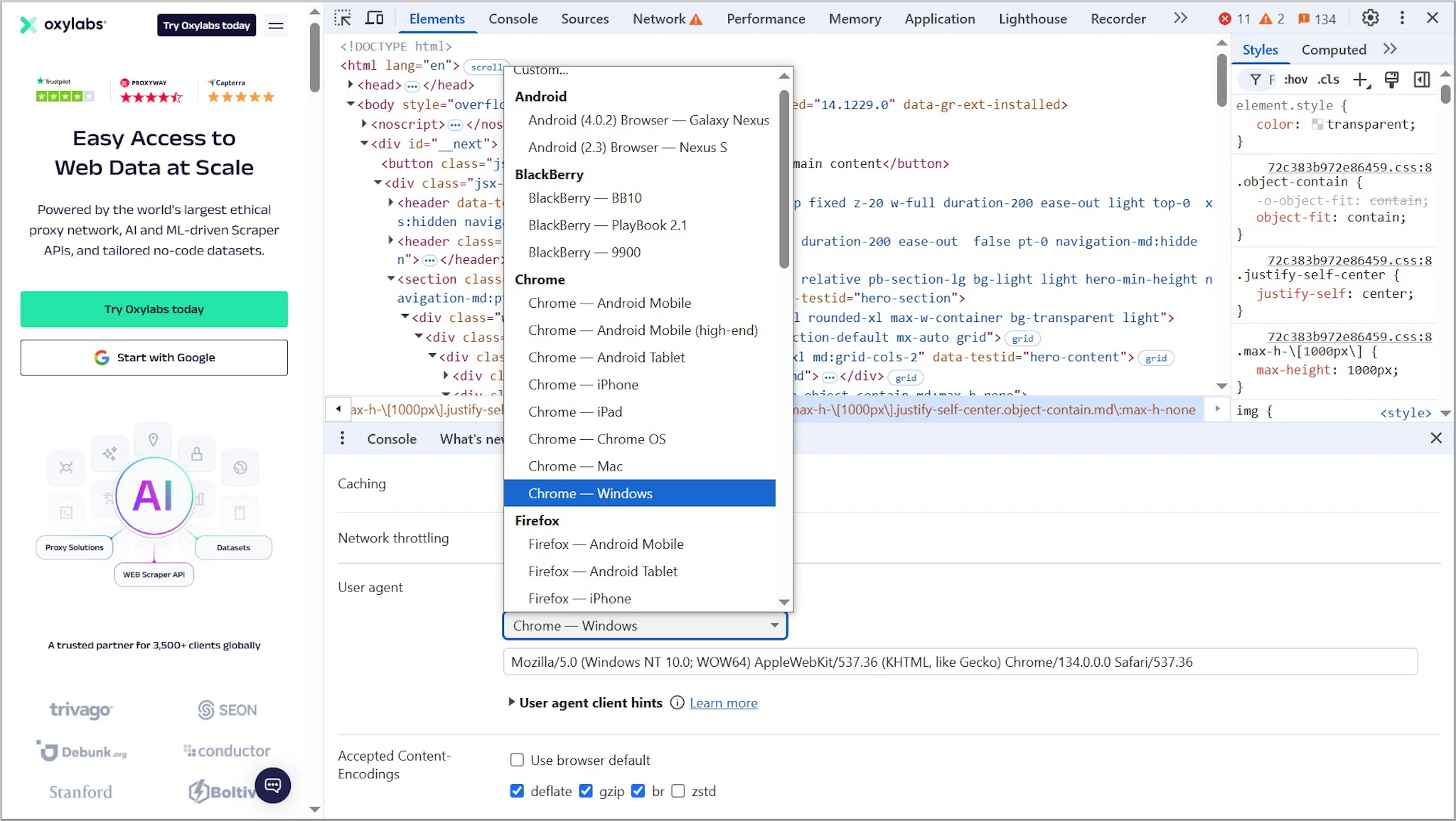Uncheck the gzip encoding checkbox
The height and width of the screenshot is (821, 1456).
click(x=586, y=791)
